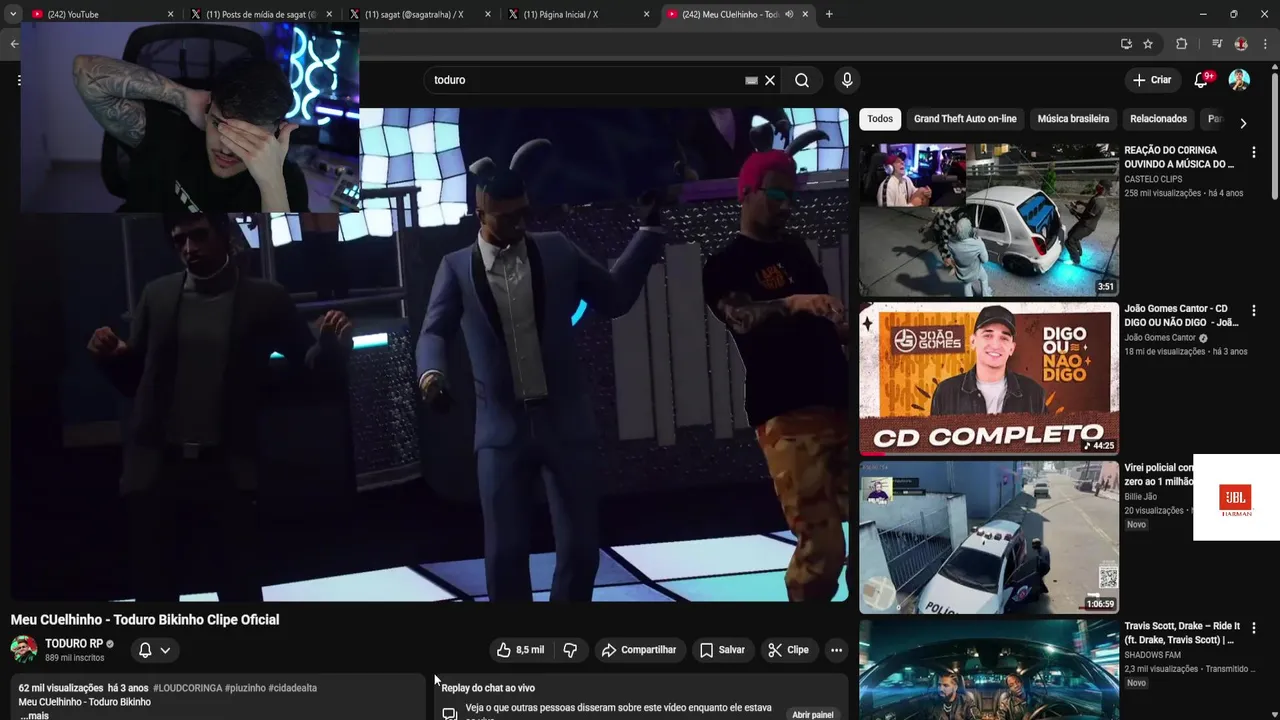
Task: Dislike the video
Action: 570,650
